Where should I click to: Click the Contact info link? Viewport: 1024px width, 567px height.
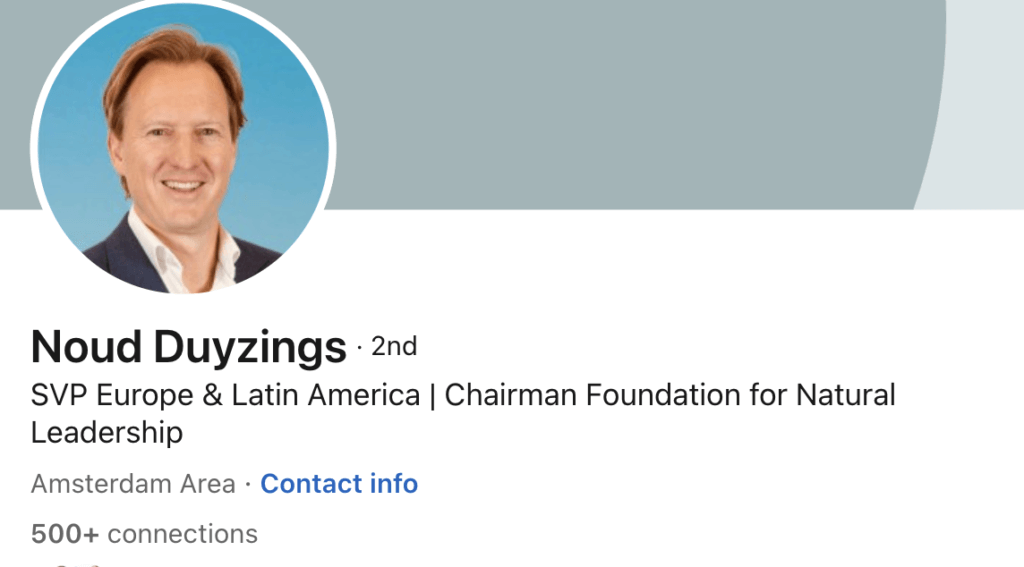[339, 484]
